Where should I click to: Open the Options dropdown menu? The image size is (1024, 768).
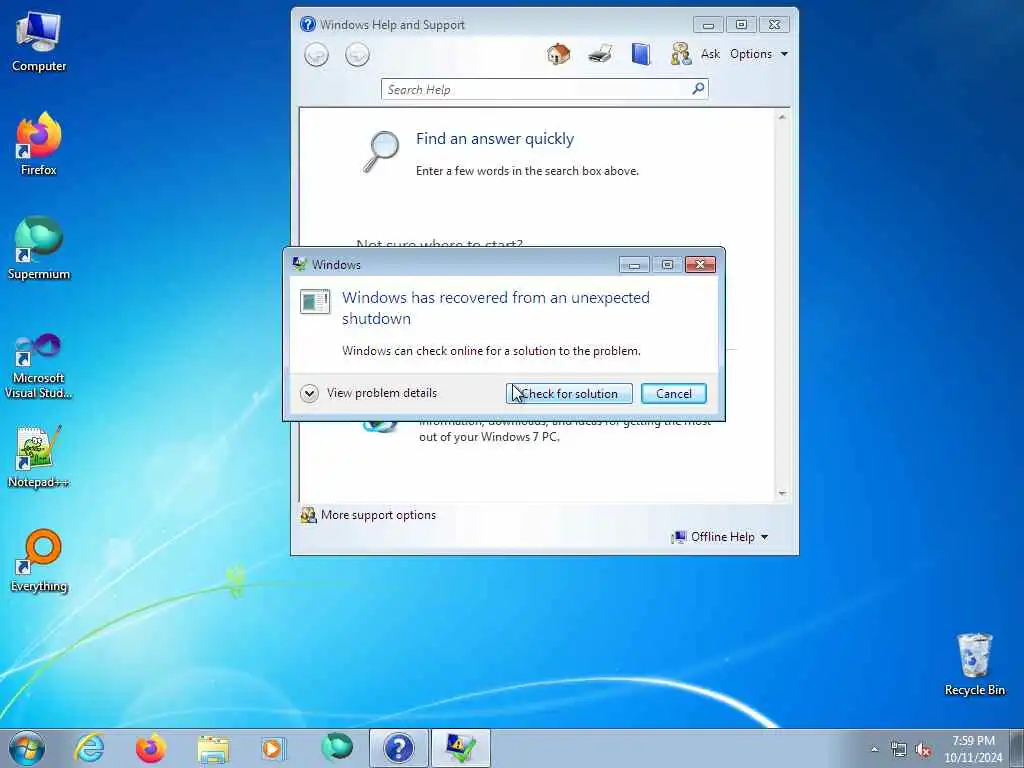tap(759, 54)
